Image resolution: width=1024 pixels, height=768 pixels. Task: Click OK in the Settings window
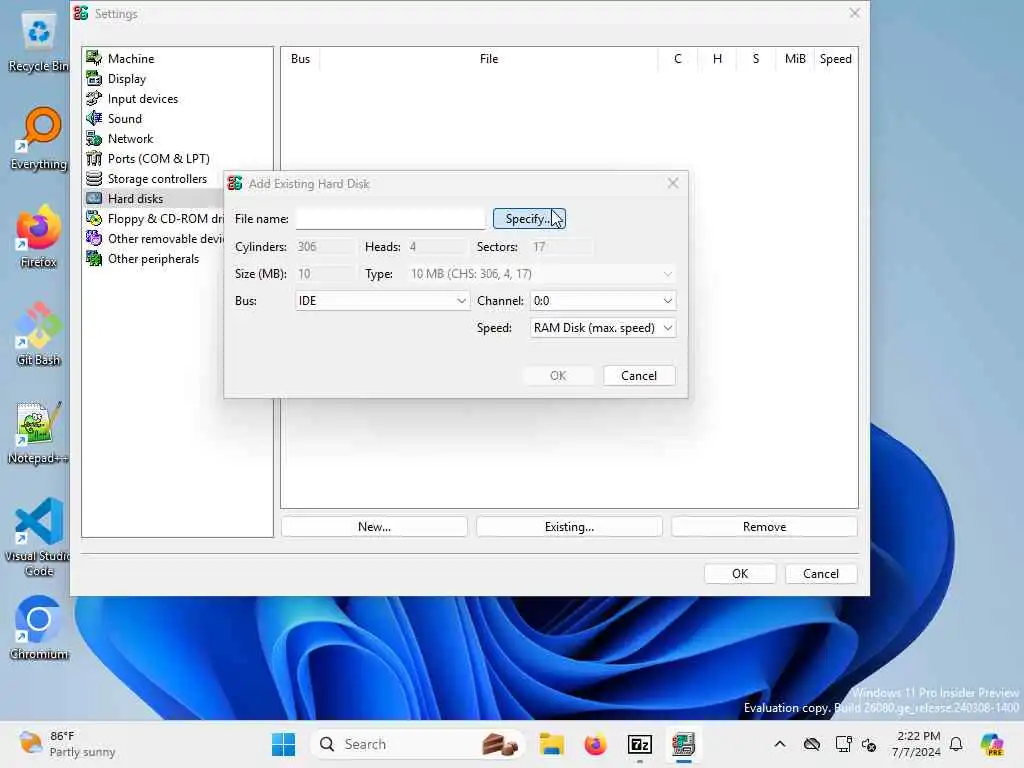coord(740,573)
